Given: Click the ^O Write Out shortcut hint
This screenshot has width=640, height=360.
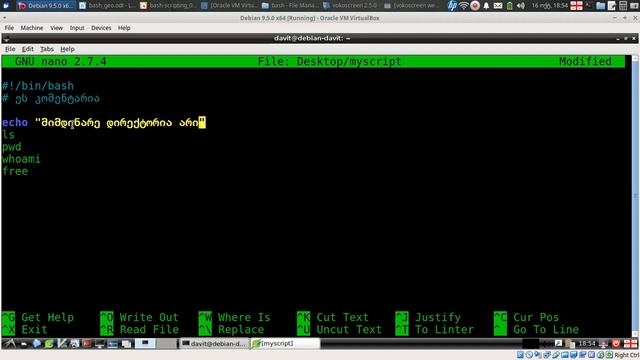Looking at the screenshot, I should (x=139, y=317).
